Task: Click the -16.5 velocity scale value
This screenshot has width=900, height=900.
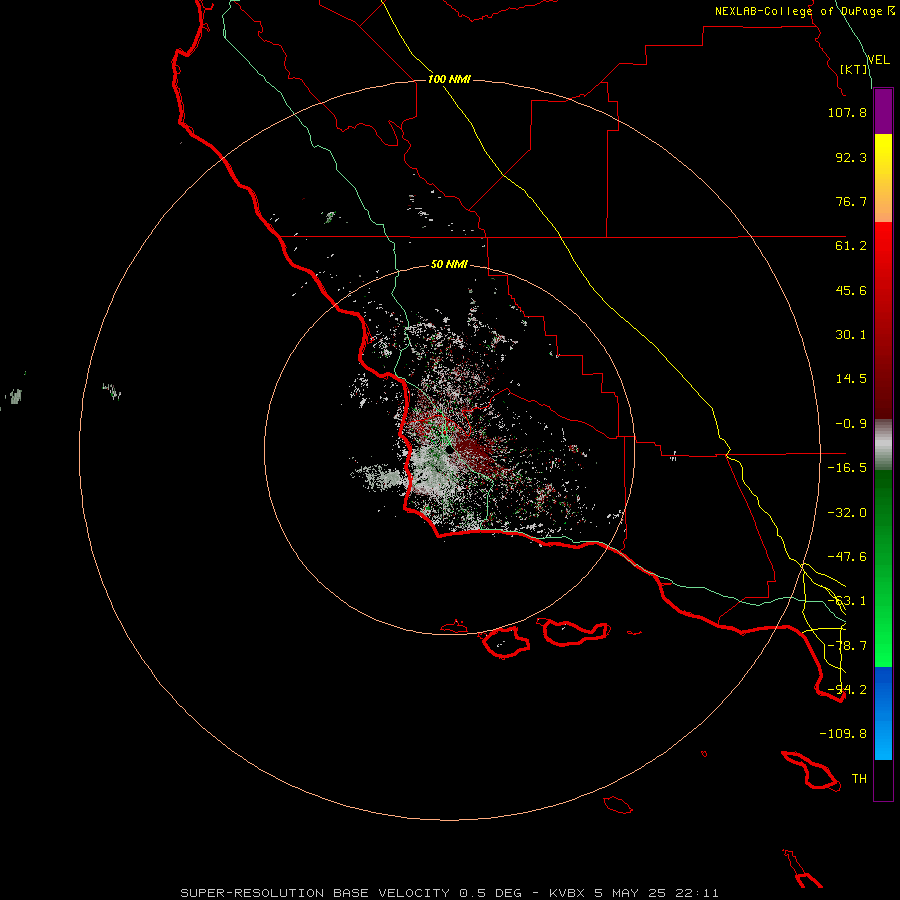Action: coord(847,468)
